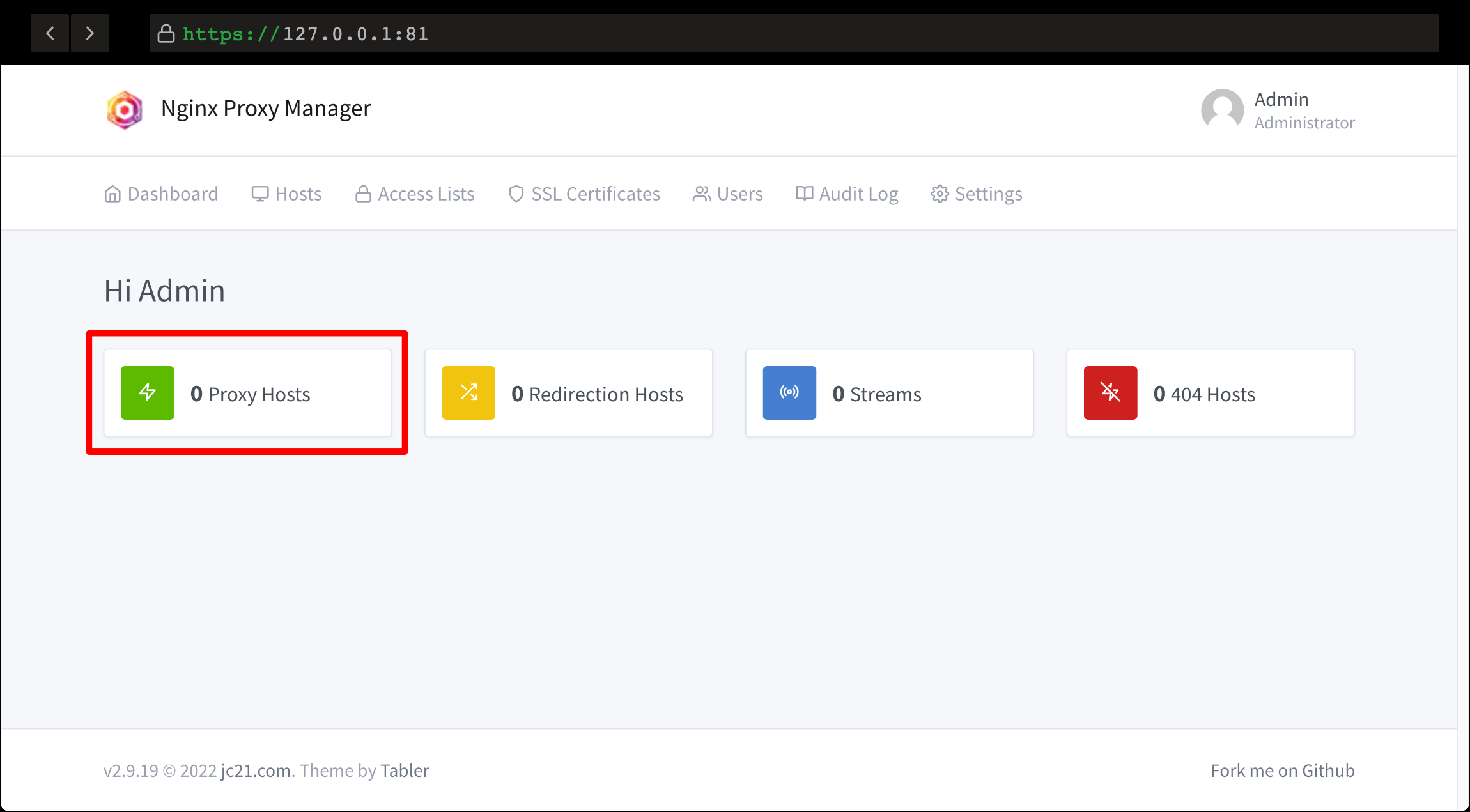Viewport: 1470px width, 812px height.
Task: Click the people icon beside Users
Action: [702, 194]
